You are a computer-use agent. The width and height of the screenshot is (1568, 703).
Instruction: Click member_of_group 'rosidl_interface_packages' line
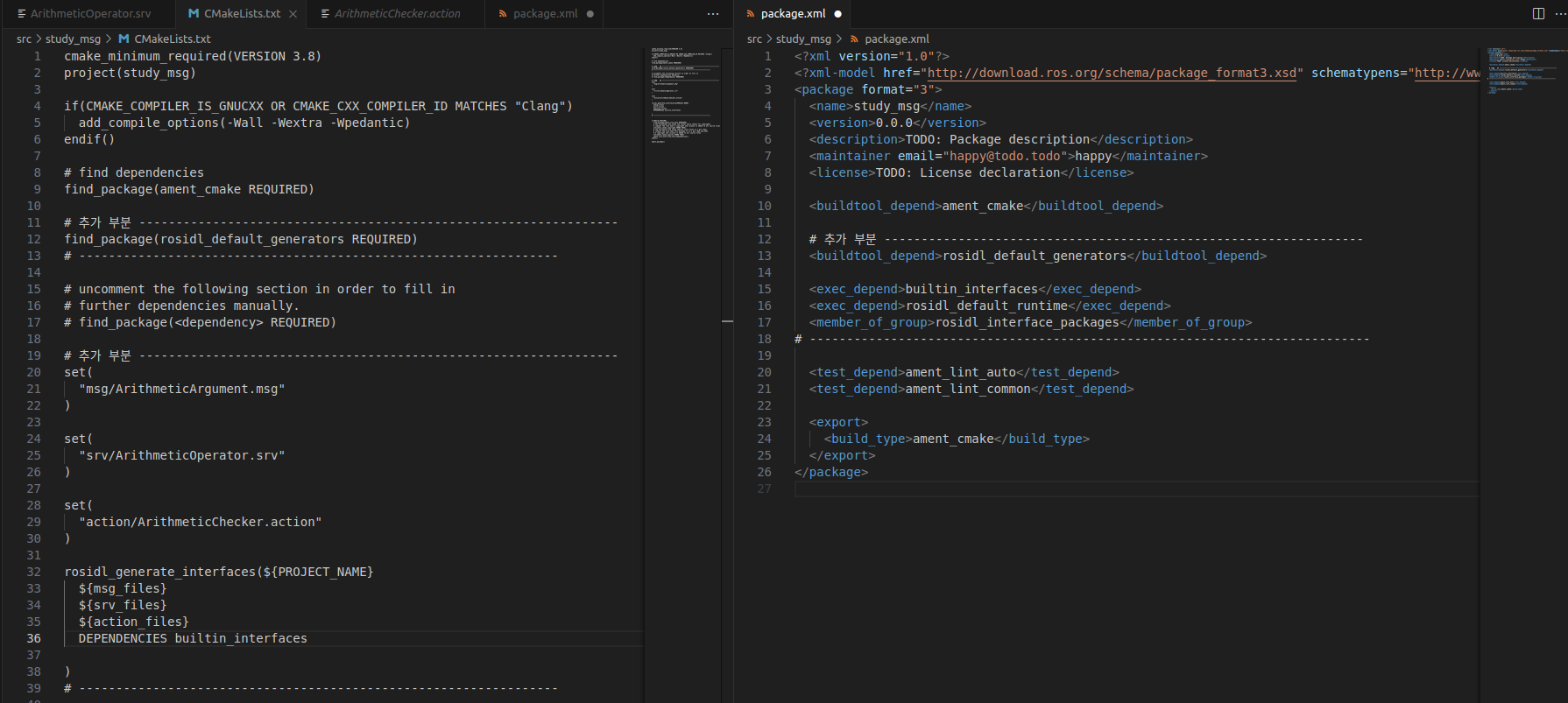1031,323
